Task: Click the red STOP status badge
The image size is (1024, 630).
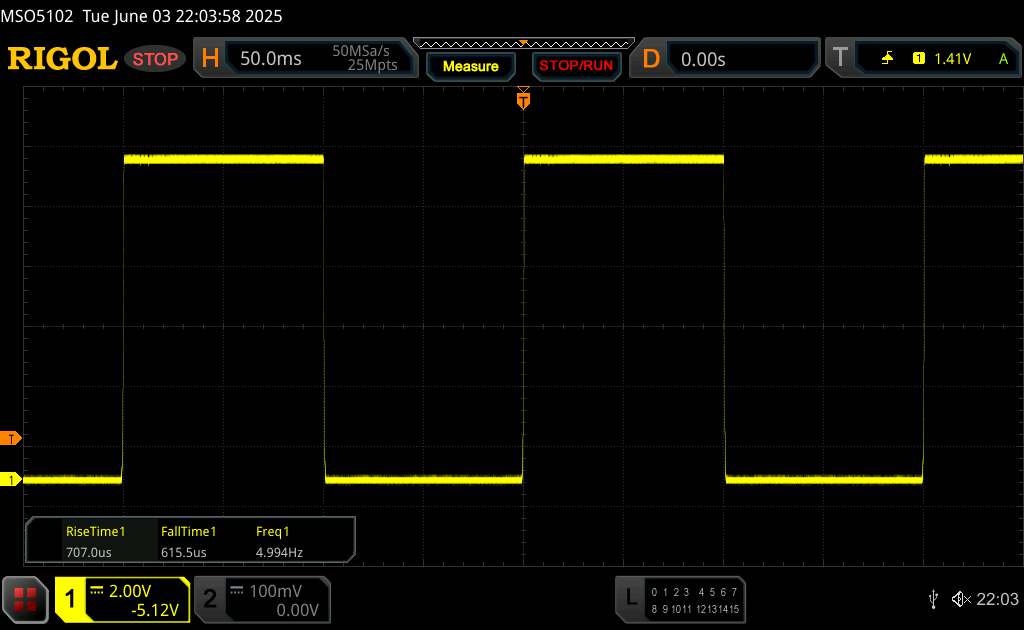Action: click(x=155, y=59)
